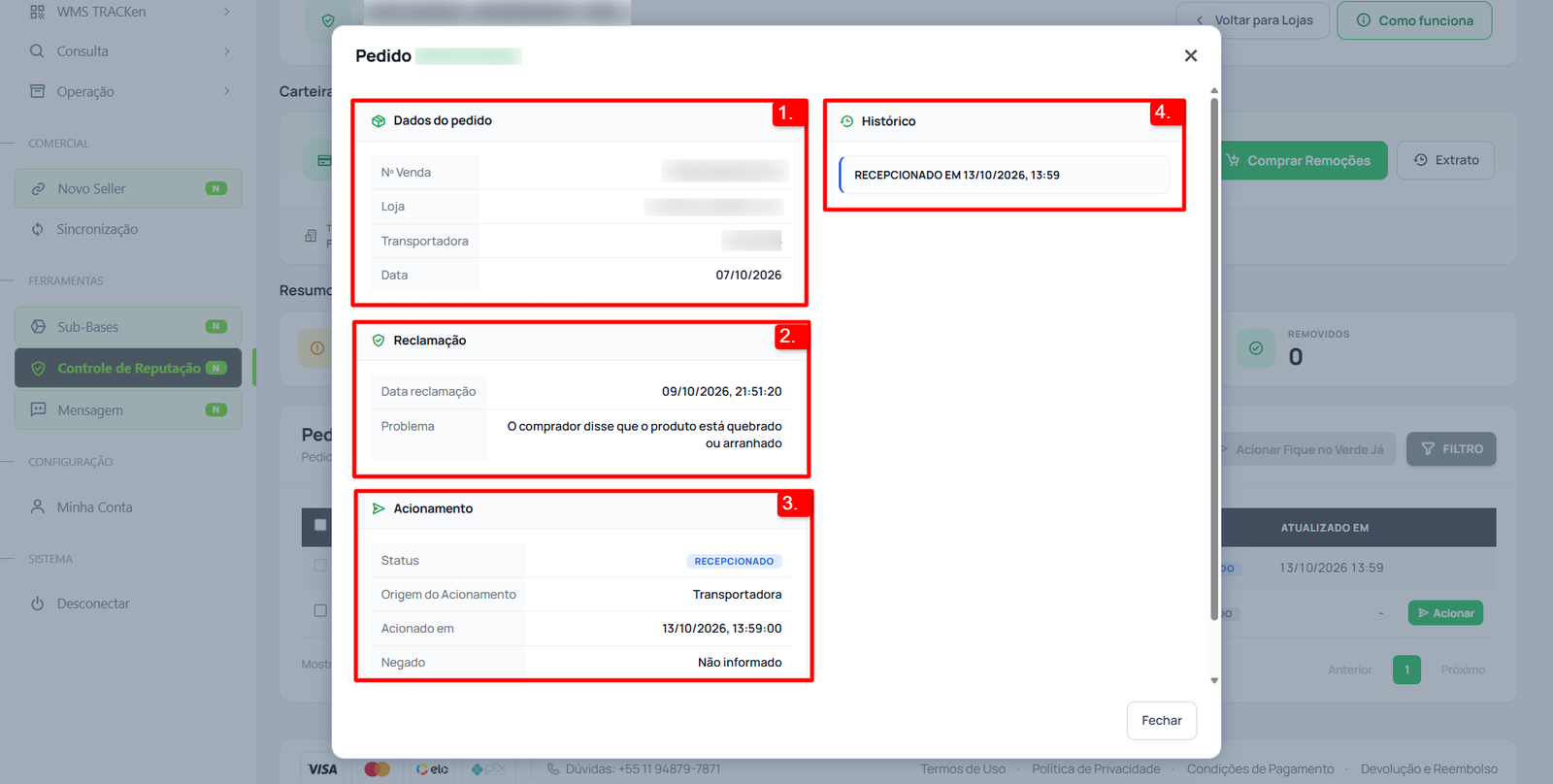Click the Minha Conta user icon
Image resolution: width=1553 pixels, height=784 pixels.
coord(38,507)
